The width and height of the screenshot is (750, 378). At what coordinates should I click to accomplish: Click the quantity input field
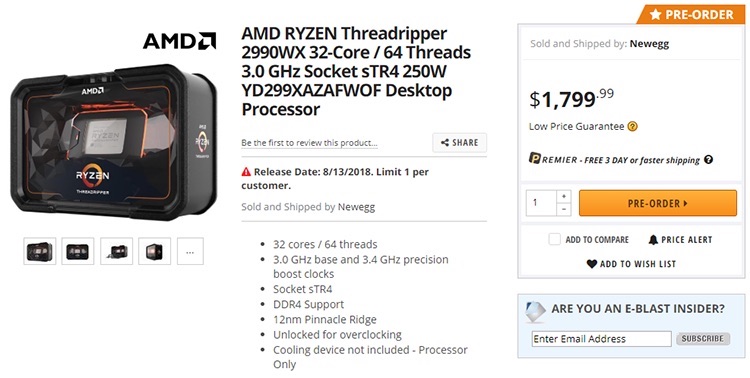541,203
